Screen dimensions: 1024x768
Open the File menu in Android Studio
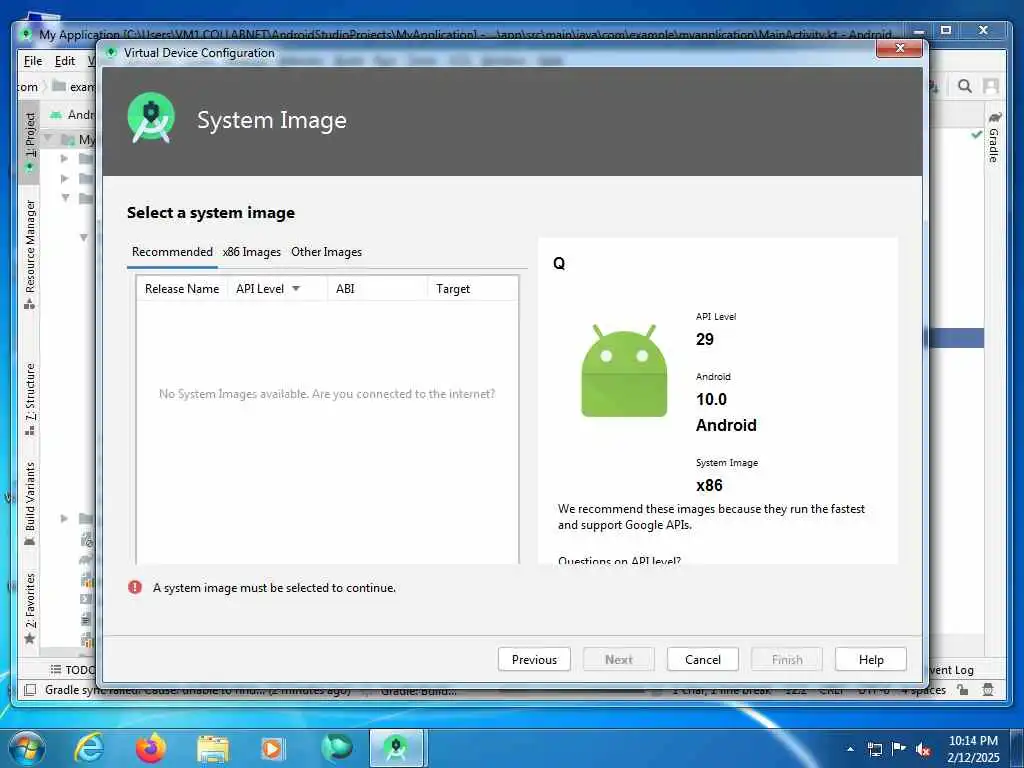click(33, 61)
